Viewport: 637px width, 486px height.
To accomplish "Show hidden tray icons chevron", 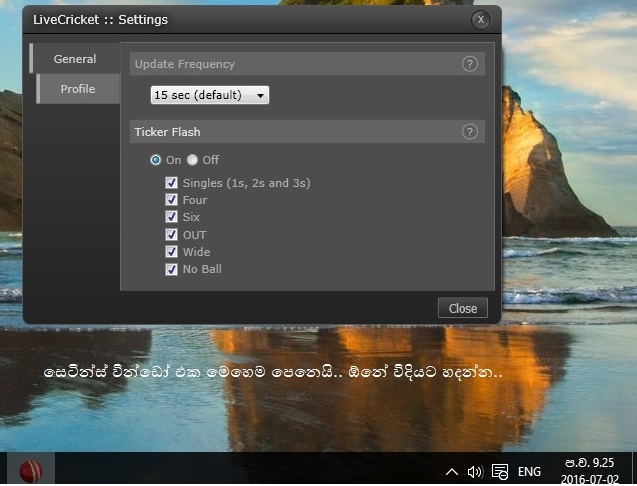I will click(x=451, y=472).
